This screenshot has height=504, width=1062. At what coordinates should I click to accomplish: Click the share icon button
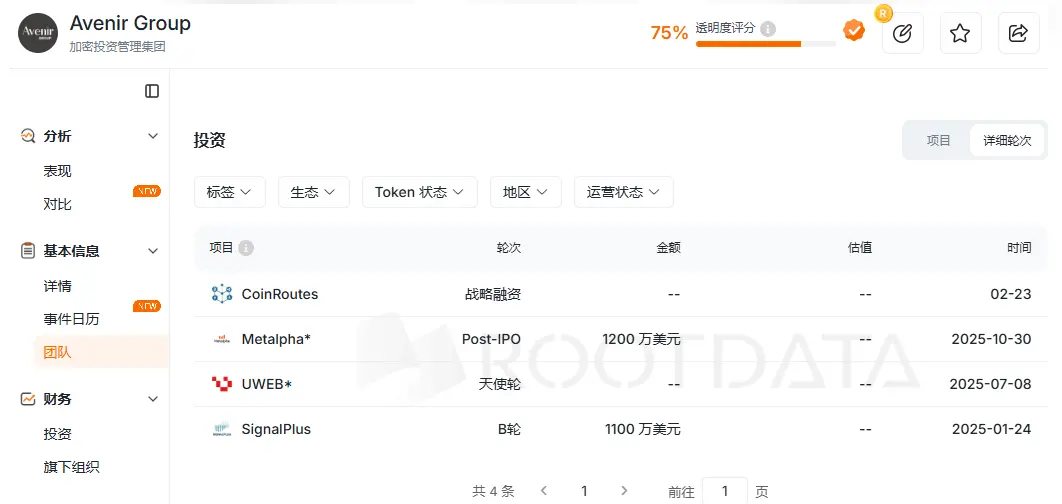tap(1018, 33)
